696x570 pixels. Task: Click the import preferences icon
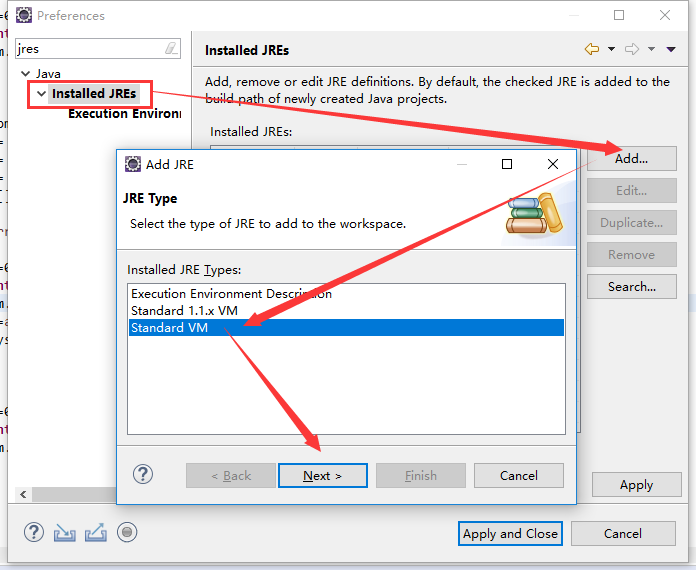coord(65,533)
